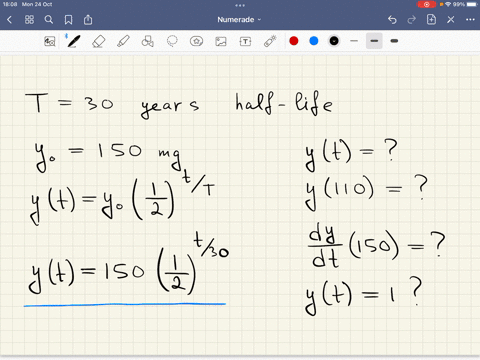Pick the black pen color
480x360 pixels.
pos(334,41)
